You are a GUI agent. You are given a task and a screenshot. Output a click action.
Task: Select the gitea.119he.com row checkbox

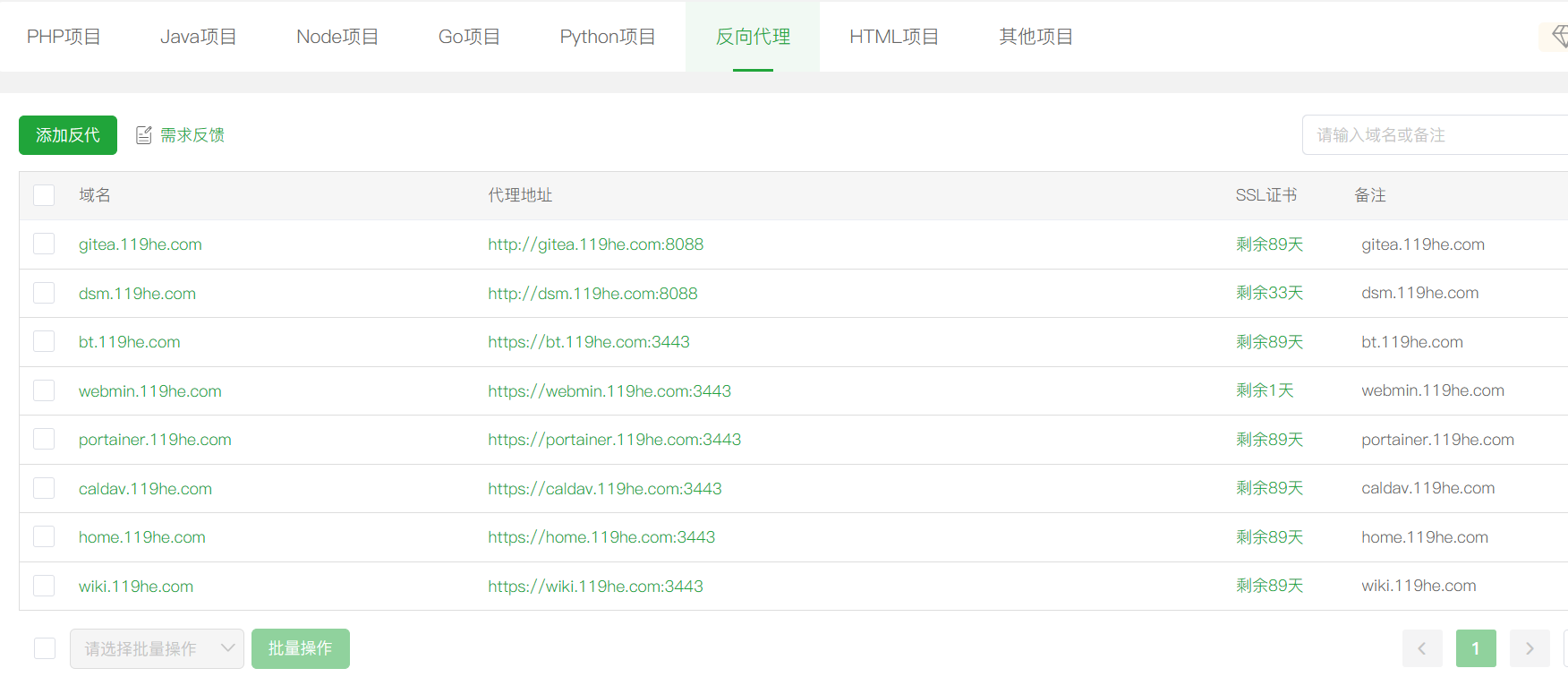[x=44, y=244]
